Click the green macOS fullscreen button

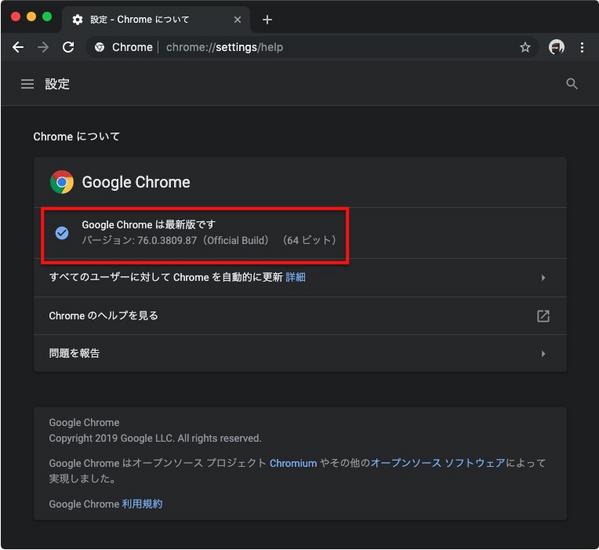pos(47,16)
